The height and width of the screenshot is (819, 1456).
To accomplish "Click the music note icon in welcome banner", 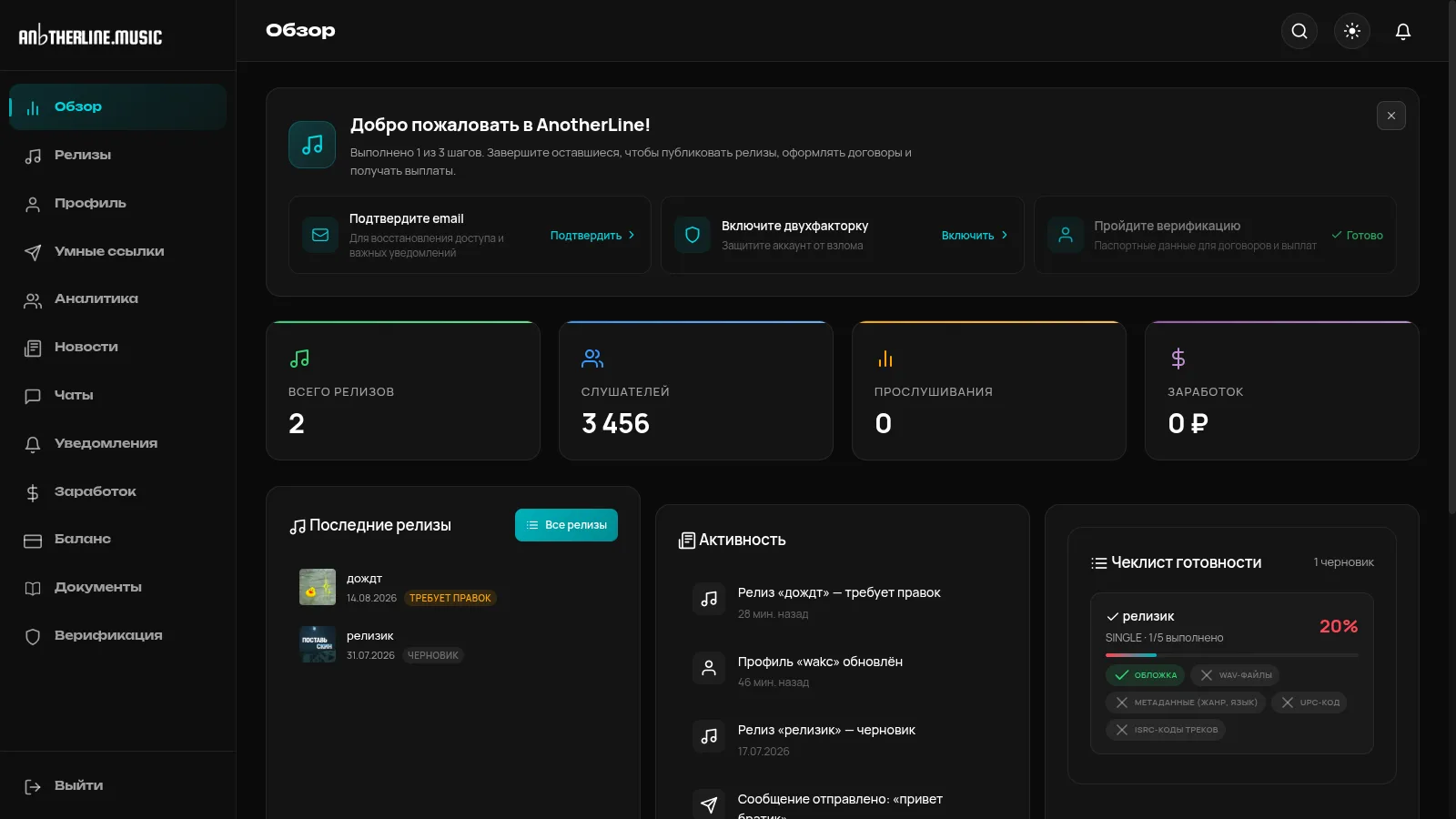I will (x=312, y=145).
